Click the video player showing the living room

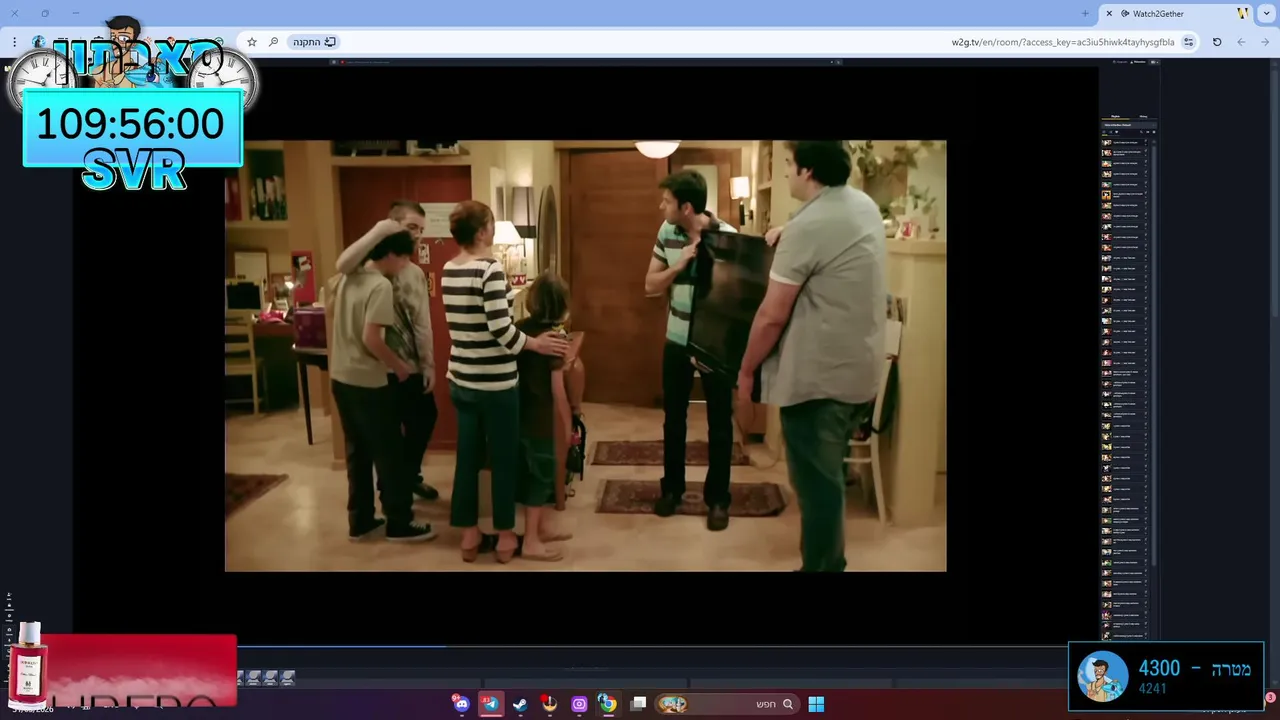coord(585,355)
